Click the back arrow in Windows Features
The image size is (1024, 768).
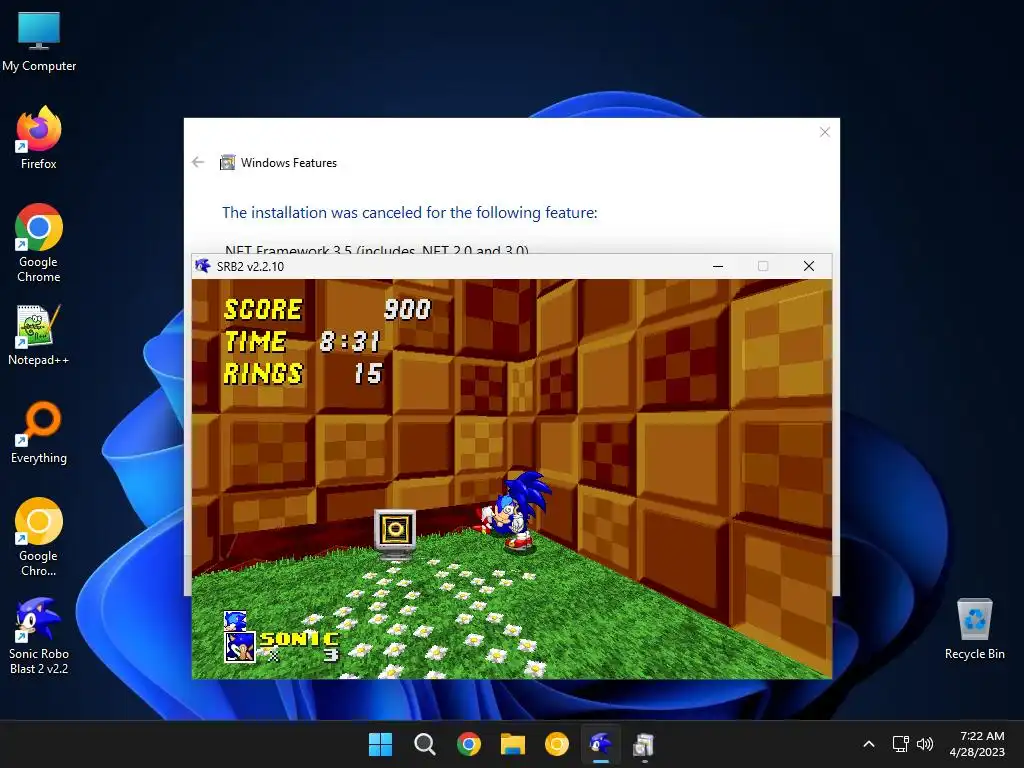coord(199,162)
